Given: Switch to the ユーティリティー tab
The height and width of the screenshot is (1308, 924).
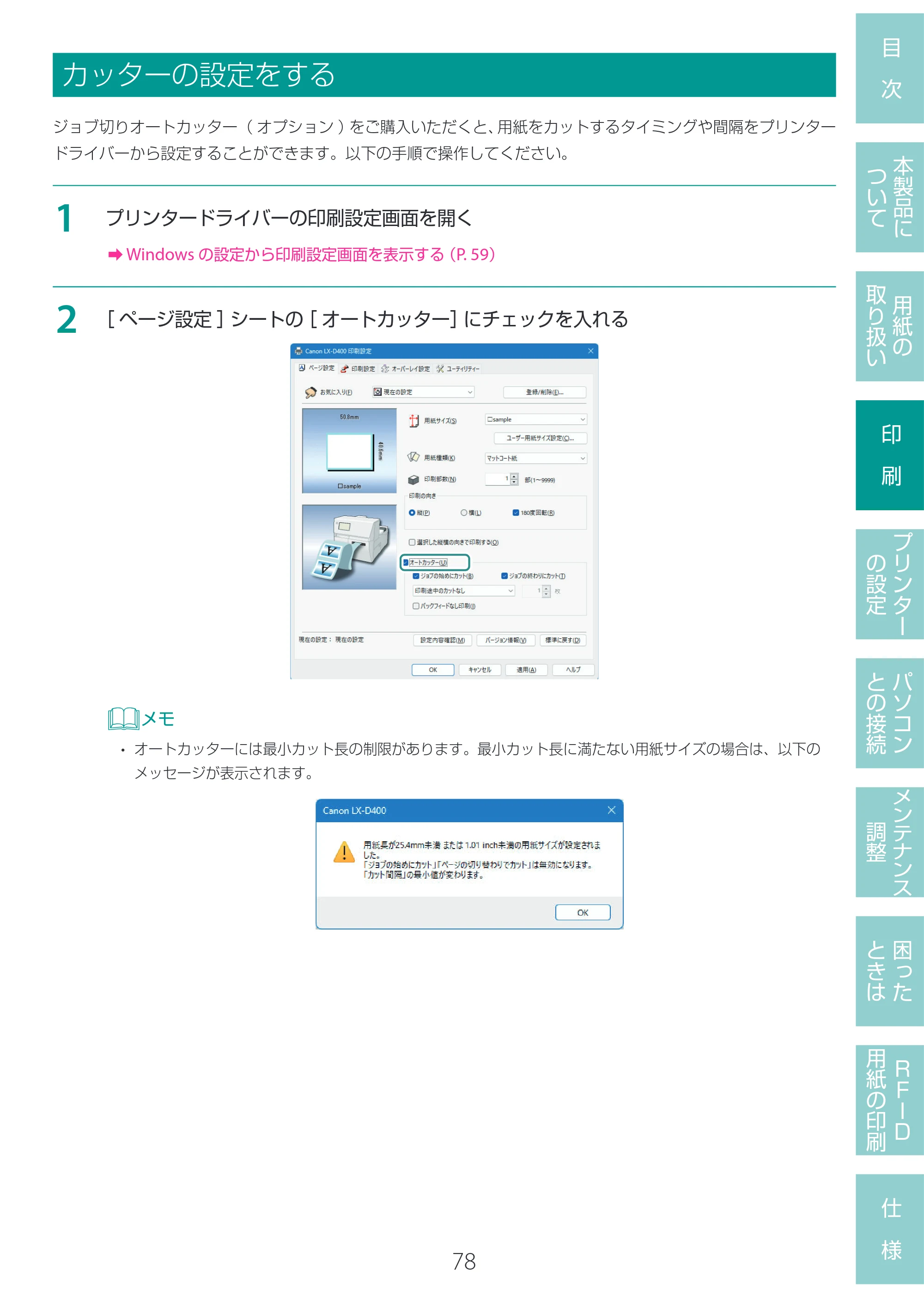Looking at the screenshot, I should point(458,368).
